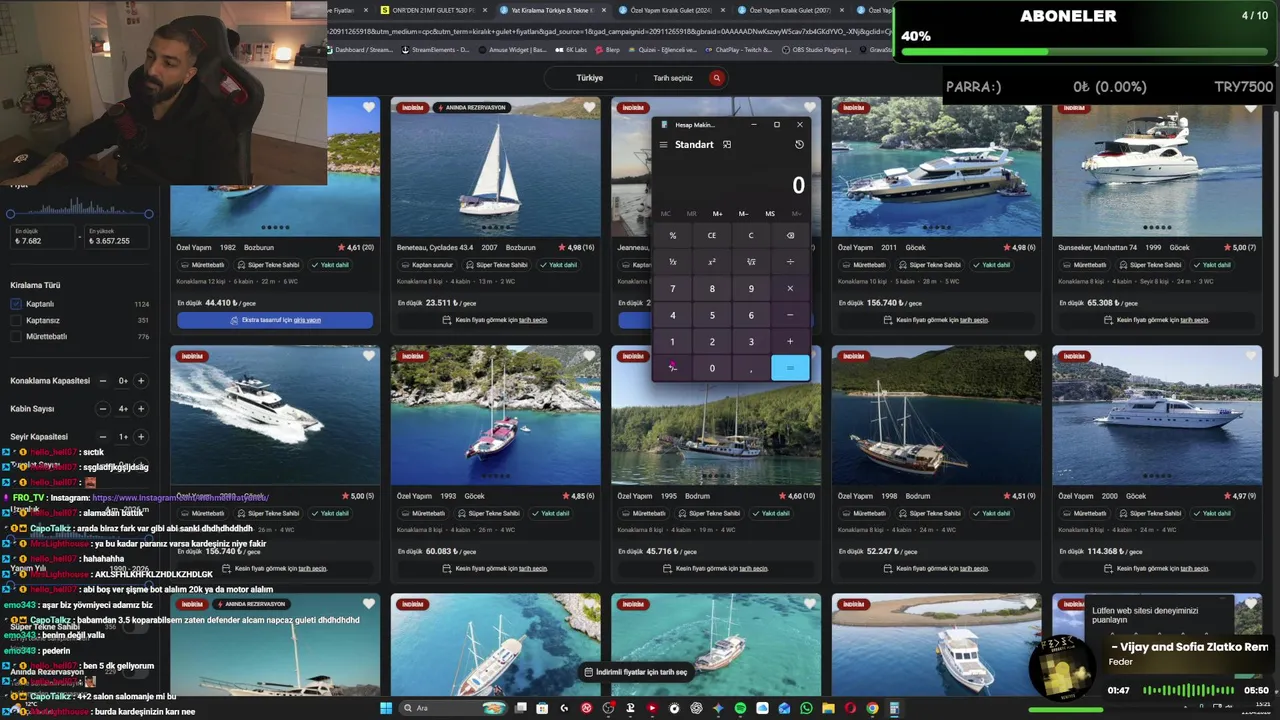
Task: Click the calculator digit 7 key
Action: point(673,289)
